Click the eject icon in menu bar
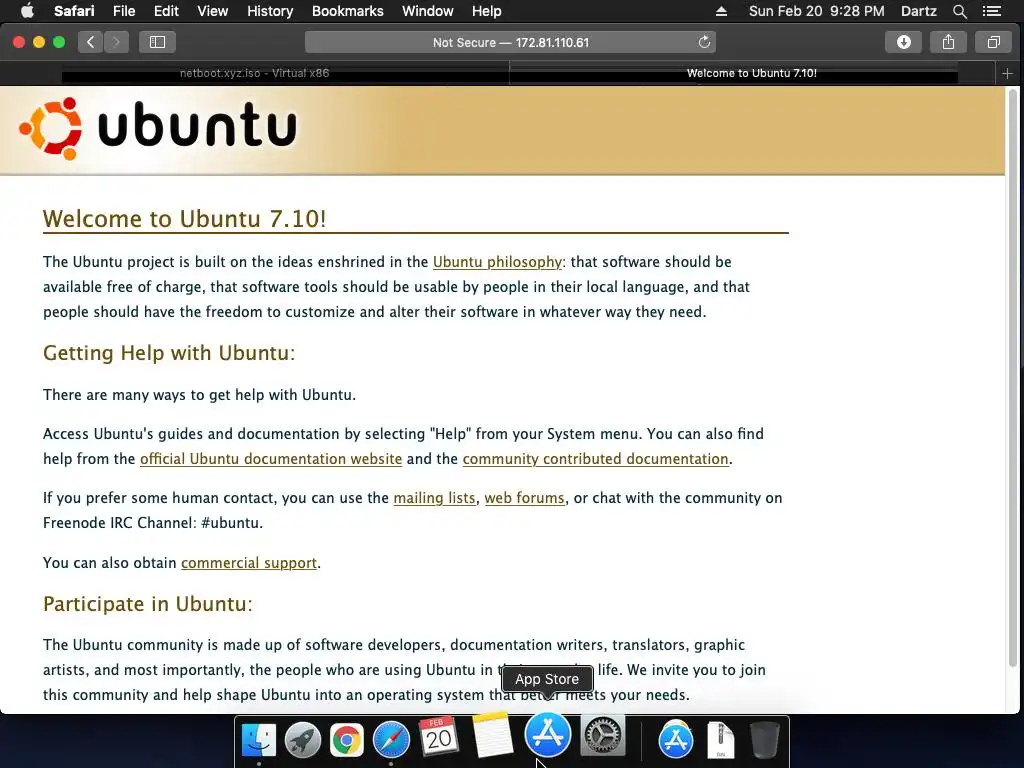This screenshot has width=1024, height=768. click(721, 11)
